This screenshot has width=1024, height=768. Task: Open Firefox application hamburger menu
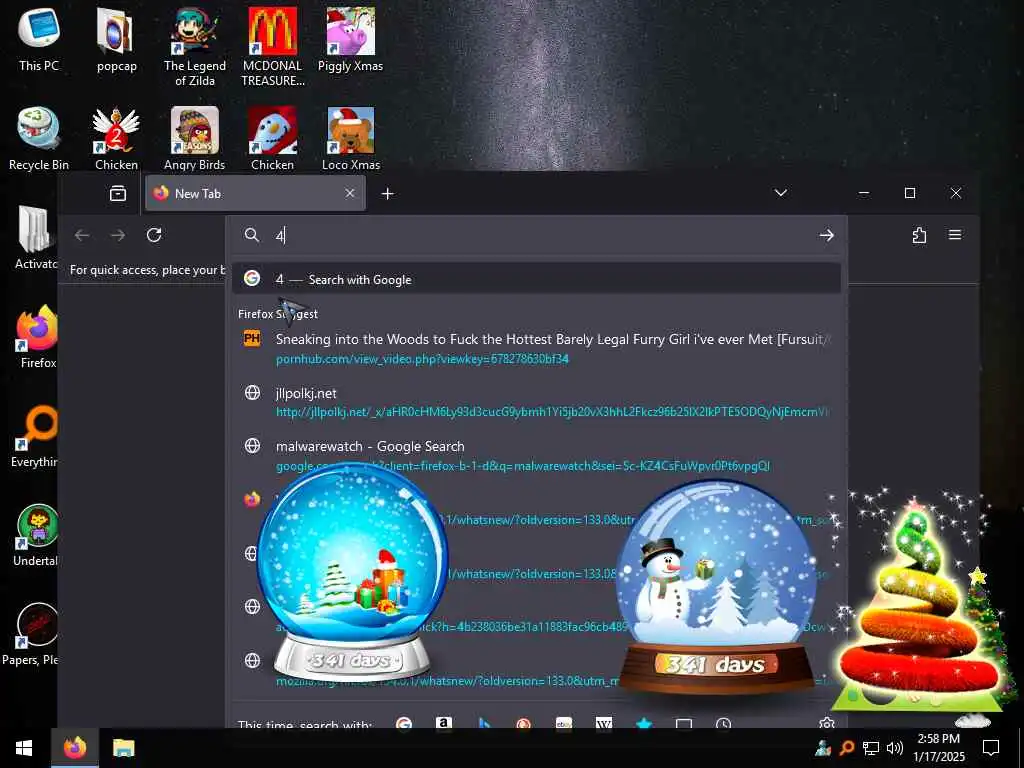click(x=955, y=235)
